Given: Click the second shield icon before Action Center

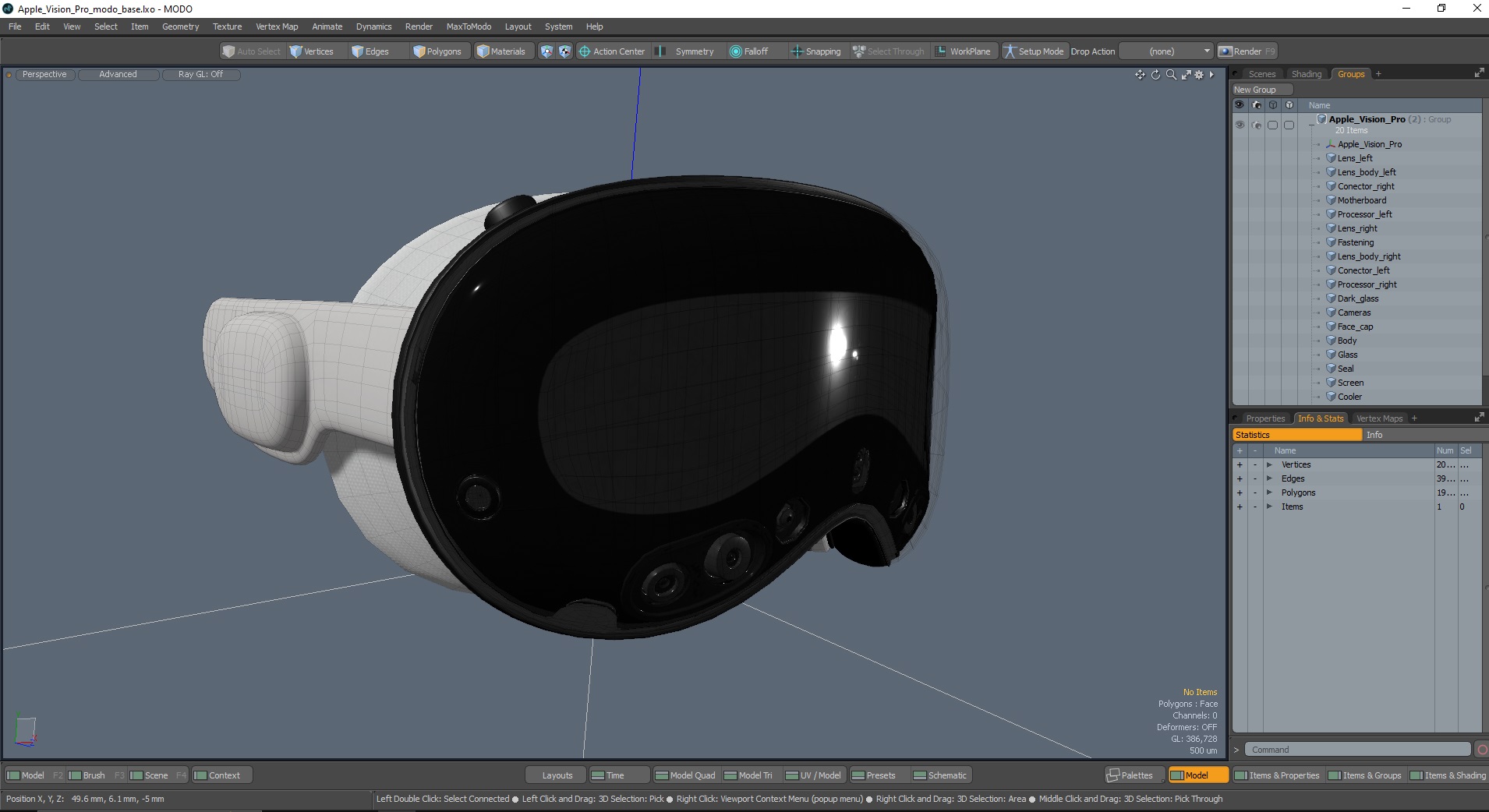Looking at the screenshot, I should click(565, 51).
